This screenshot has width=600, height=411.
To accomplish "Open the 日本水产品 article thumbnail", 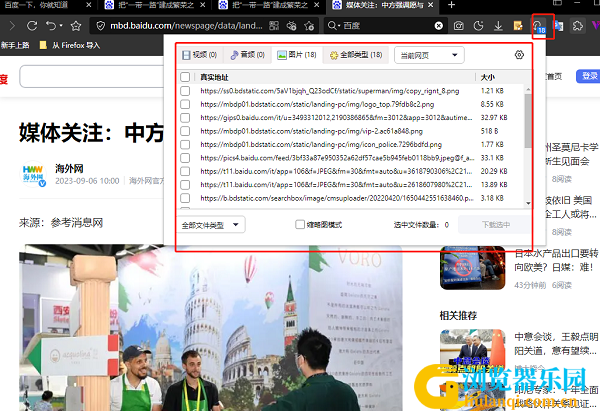I will click(x=473, y=267).
